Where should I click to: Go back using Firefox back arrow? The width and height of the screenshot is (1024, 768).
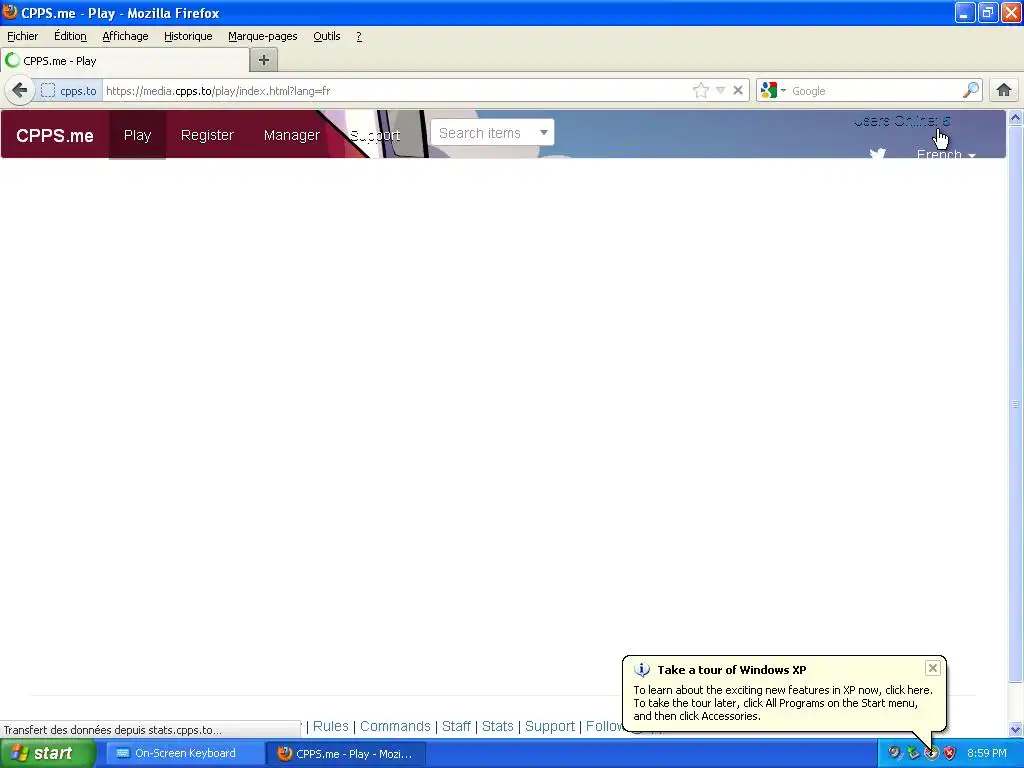pos(20,90)
